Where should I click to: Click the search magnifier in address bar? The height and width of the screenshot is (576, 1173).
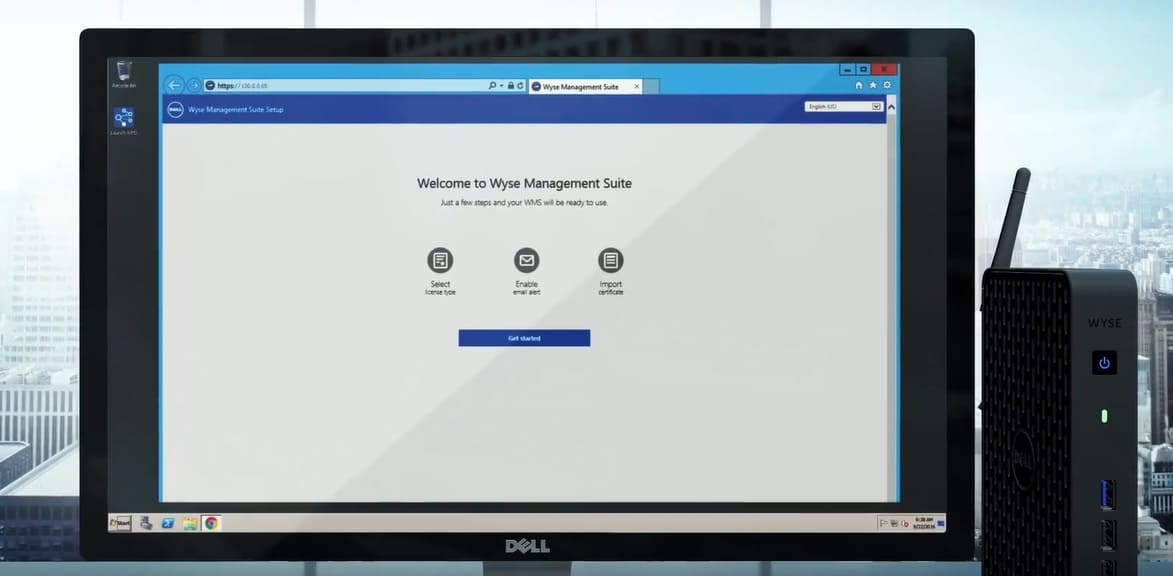tap(492, 86)
